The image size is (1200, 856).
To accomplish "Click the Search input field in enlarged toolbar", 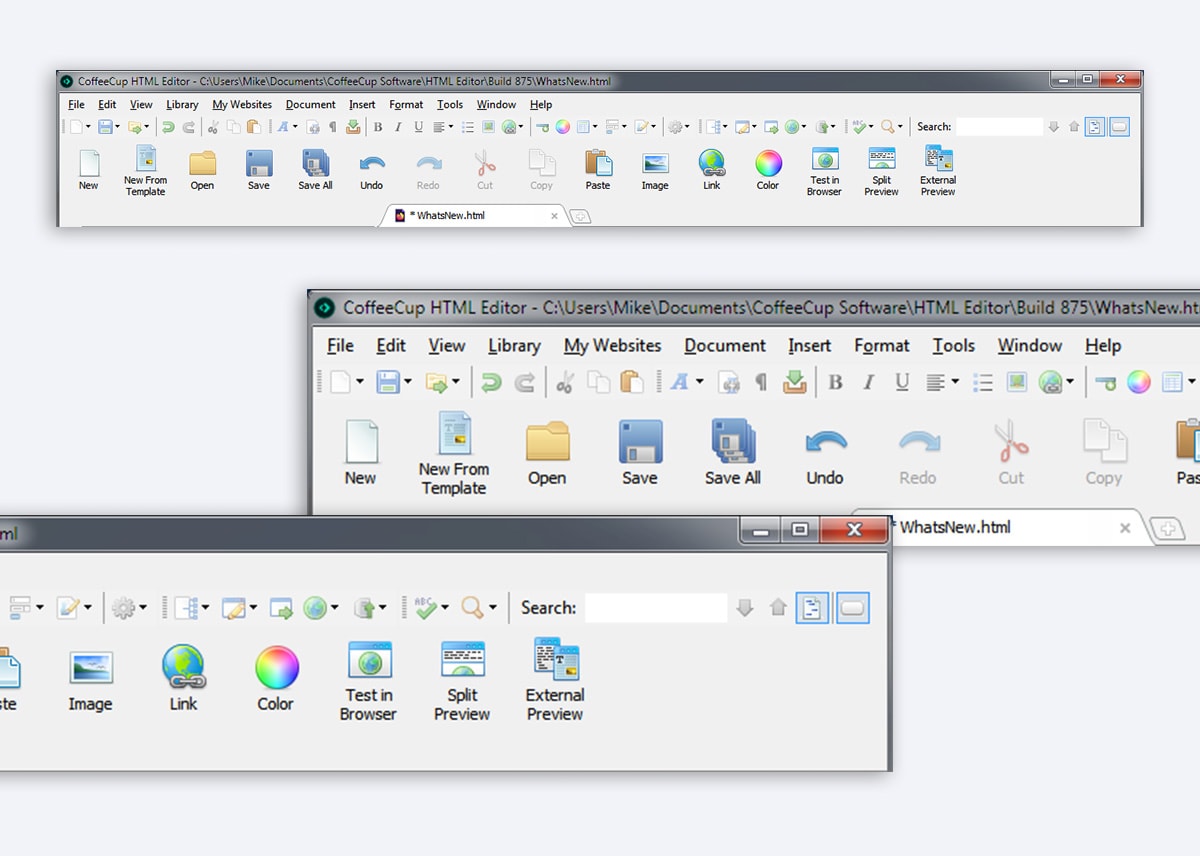I will pos(655,608).
